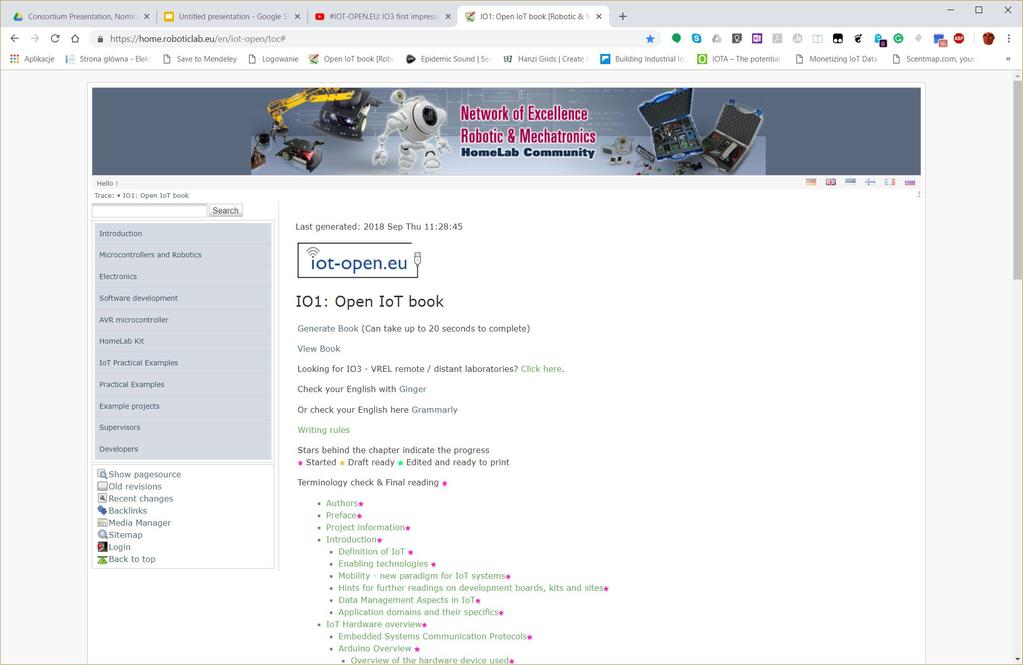Open the Ginger English checker link
1023x665 pixels.
pos(412,389)
